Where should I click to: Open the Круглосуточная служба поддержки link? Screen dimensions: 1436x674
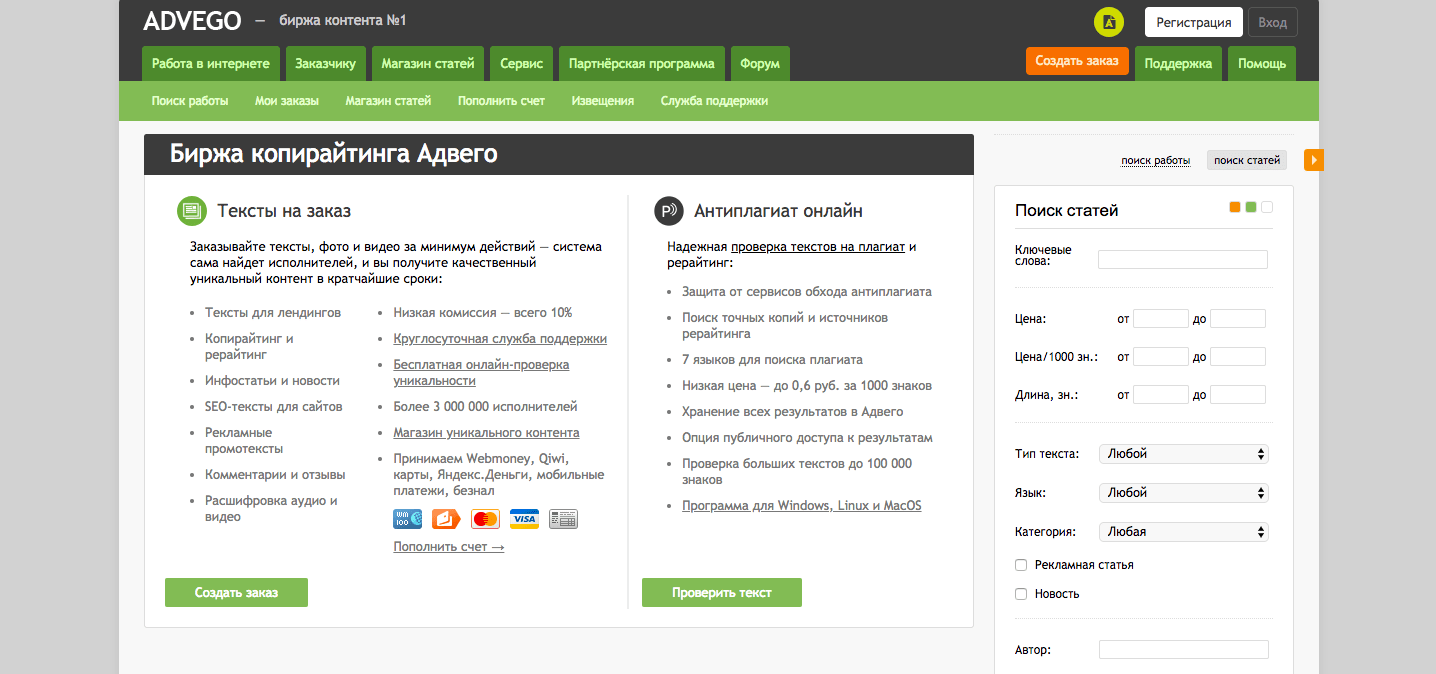tap(500, 339)
